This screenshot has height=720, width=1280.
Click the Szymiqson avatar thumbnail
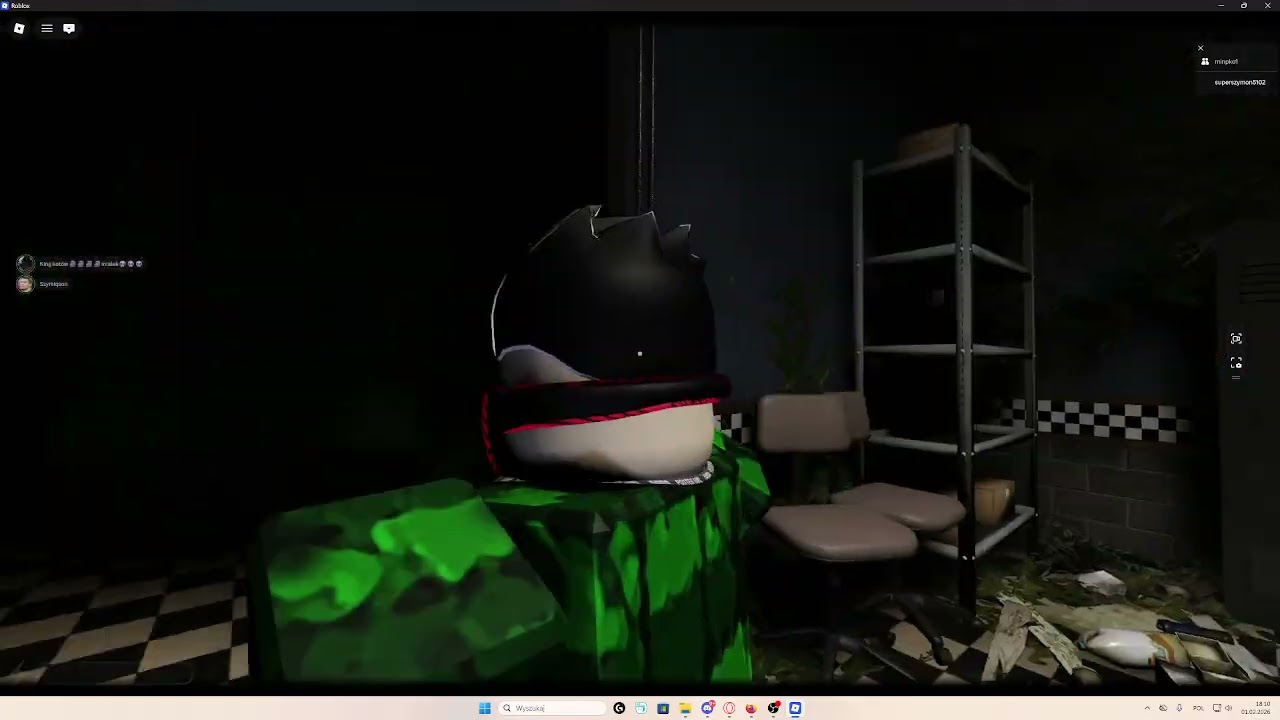click(25, 284)
